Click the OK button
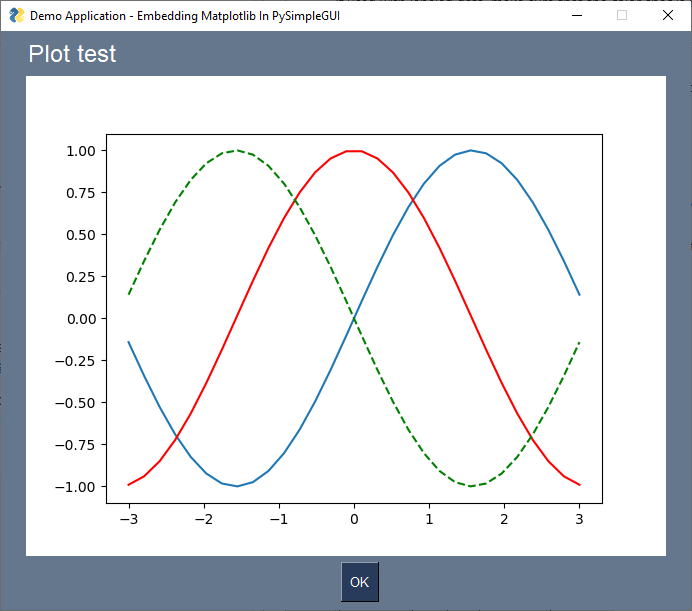This screenshot has height=611, width=692. (360, 582)
